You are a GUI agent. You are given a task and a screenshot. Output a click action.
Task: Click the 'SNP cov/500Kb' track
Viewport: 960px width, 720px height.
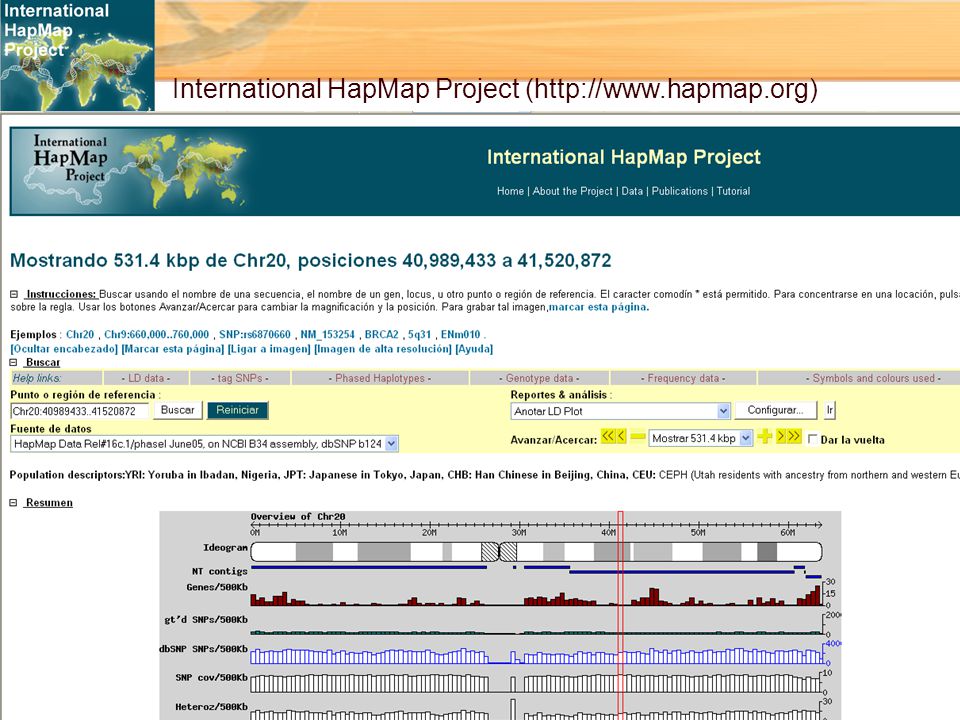[536, 683]
